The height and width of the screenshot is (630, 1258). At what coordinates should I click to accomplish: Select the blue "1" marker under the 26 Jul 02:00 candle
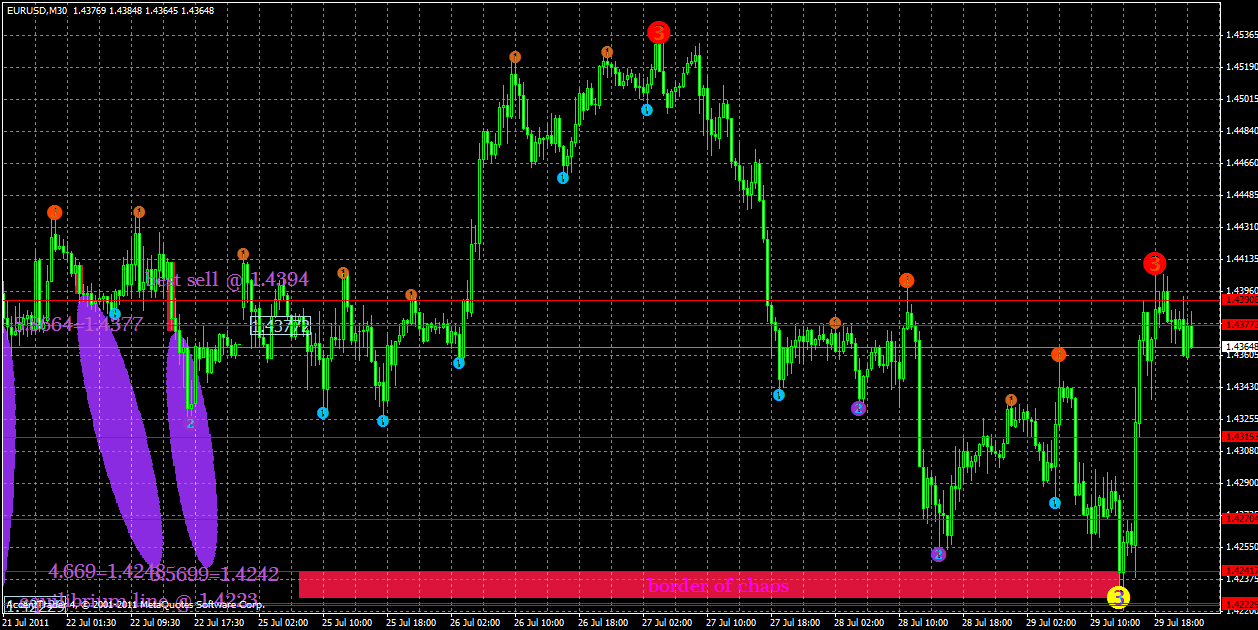tap(460, 363)
